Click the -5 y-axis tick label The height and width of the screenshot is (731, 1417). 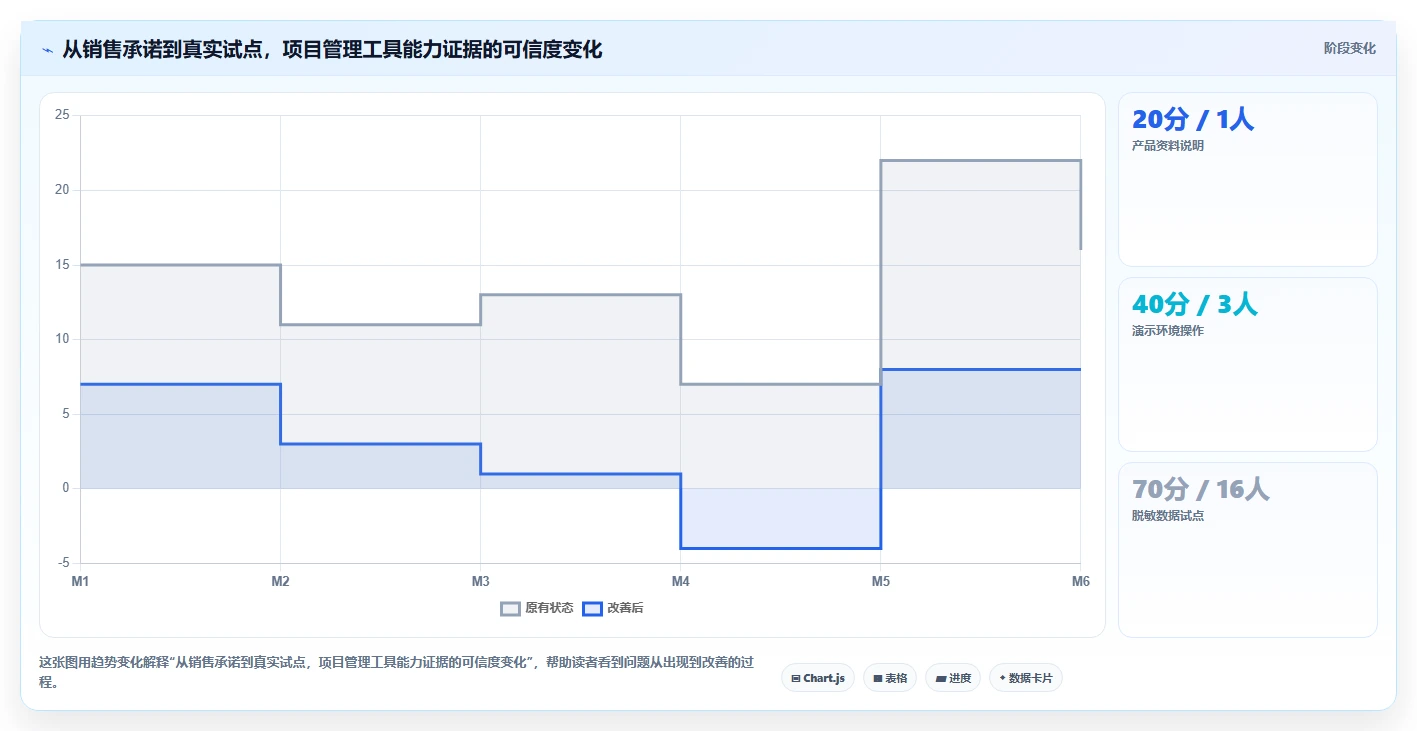[x=62, y=563]
